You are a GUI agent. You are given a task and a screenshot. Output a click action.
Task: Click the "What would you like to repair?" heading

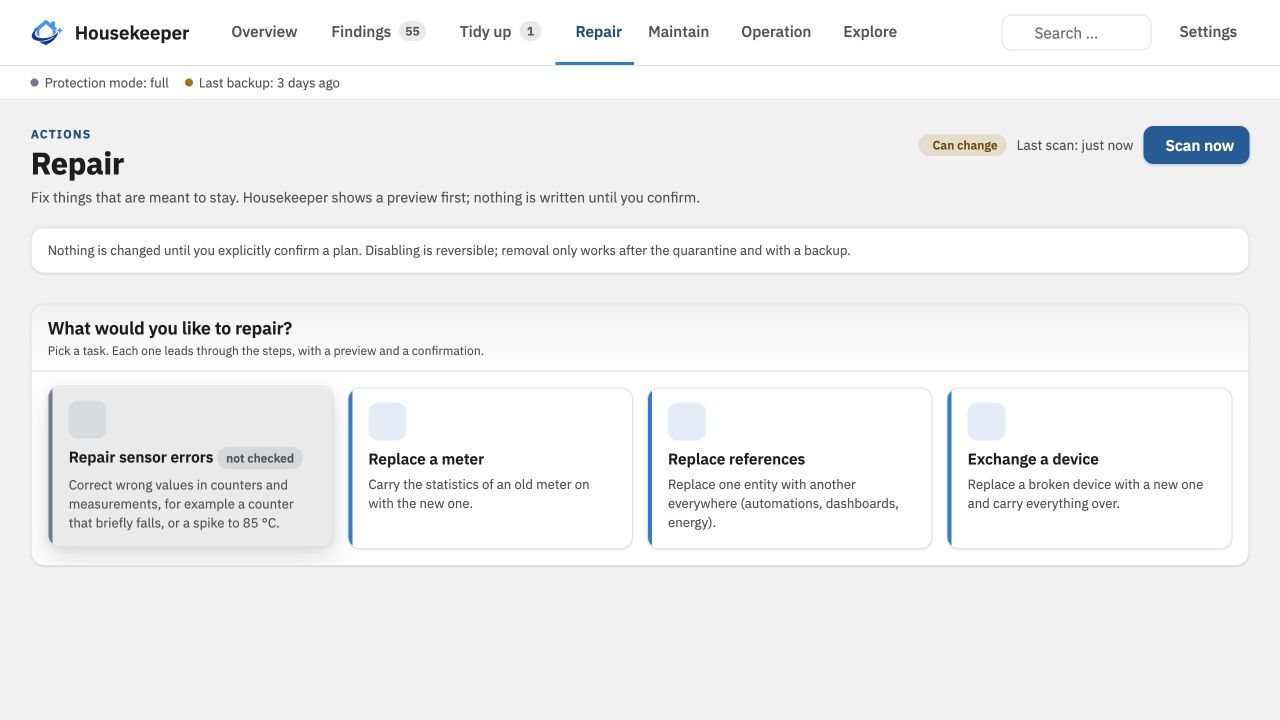pos(170,328)
